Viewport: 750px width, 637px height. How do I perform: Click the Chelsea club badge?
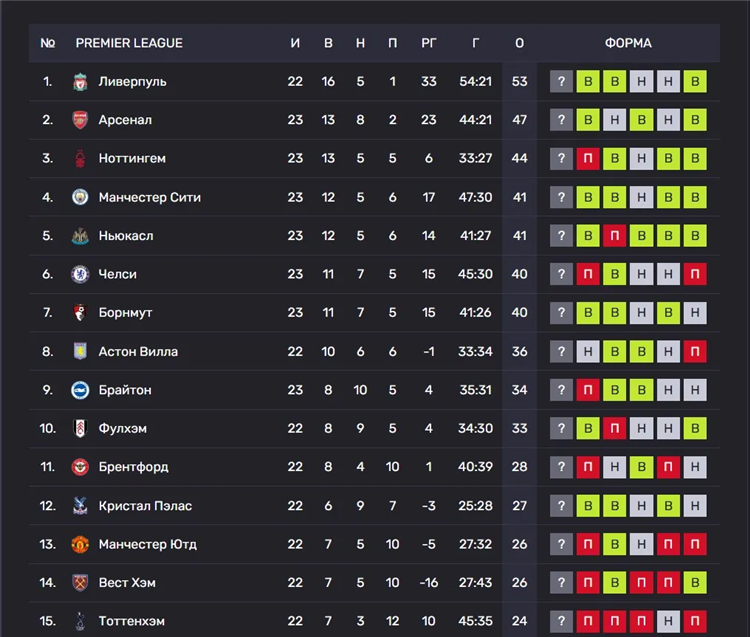80,274
